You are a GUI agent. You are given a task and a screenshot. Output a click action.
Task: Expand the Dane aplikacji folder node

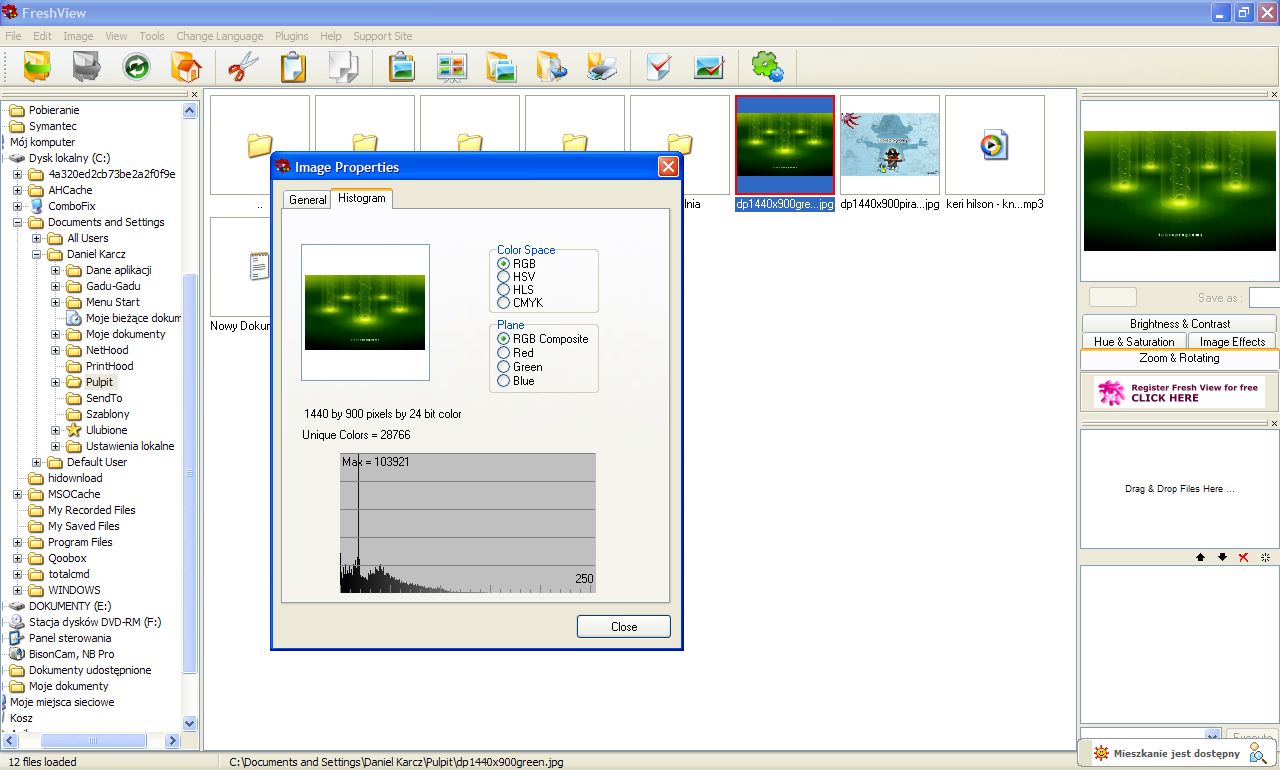tap(56, 270)
